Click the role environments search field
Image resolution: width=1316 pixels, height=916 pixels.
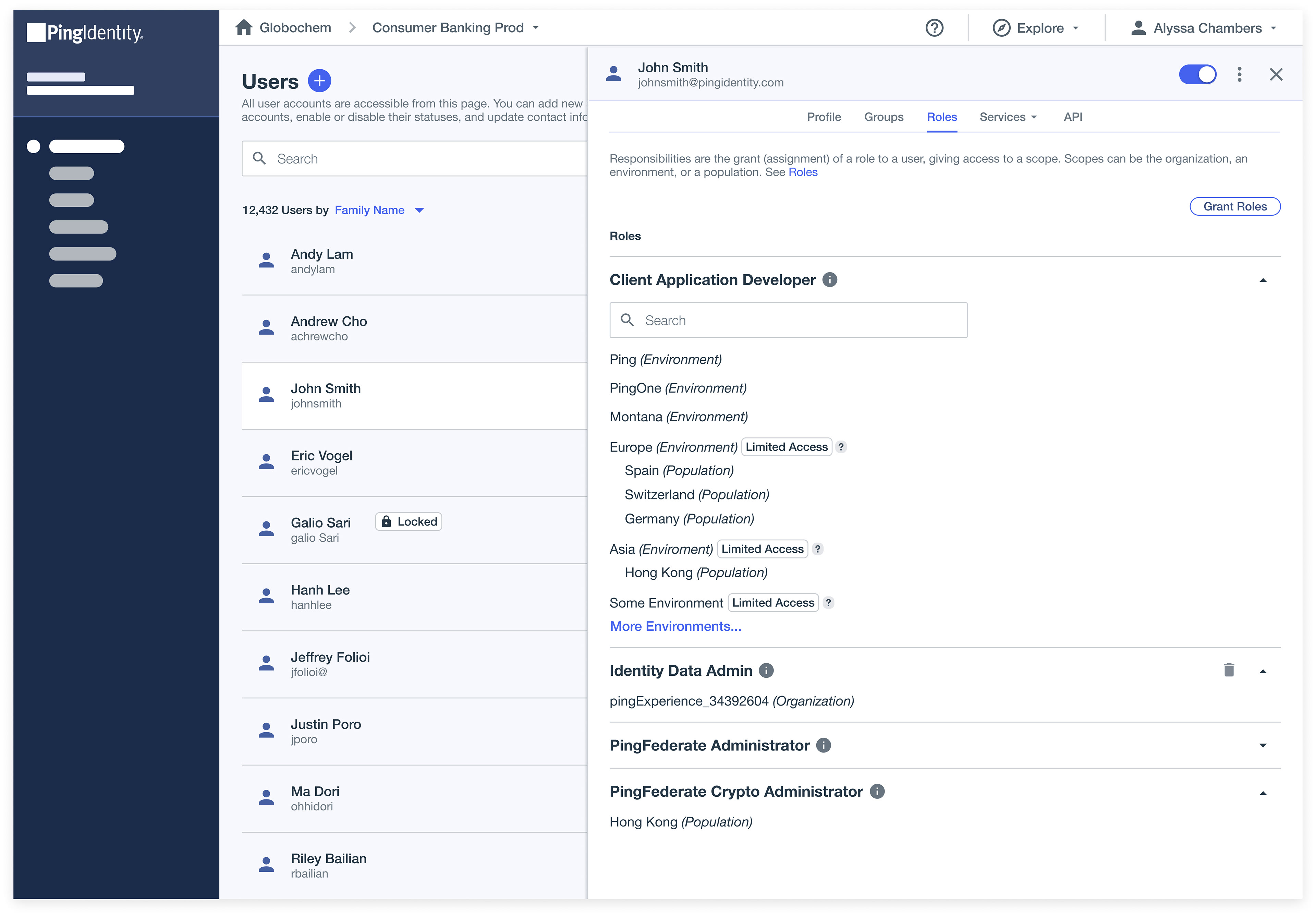point(788,321)
